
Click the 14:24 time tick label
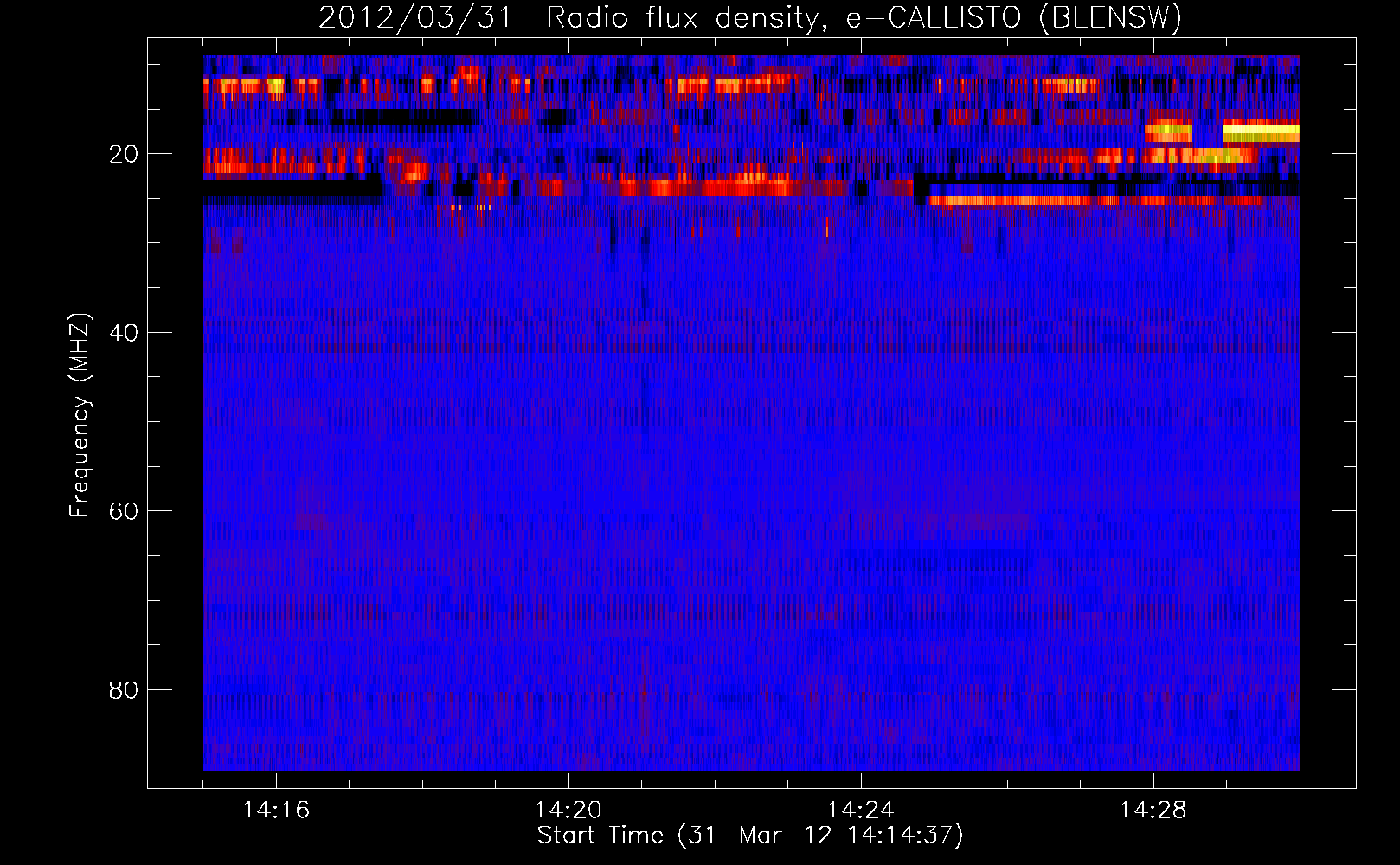(861, 811)
